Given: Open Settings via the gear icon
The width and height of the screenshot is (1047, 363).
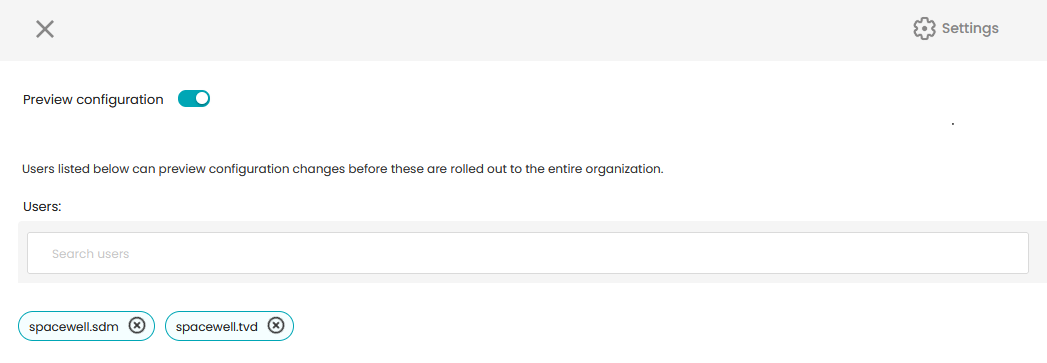Looking at the screenshot, I should click(x=924, y=29).
